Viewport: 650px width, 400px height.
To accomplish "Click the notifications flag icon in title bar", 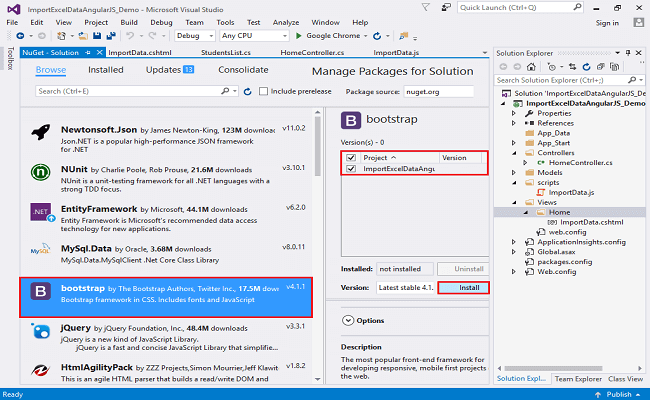I will coord(425,8).
